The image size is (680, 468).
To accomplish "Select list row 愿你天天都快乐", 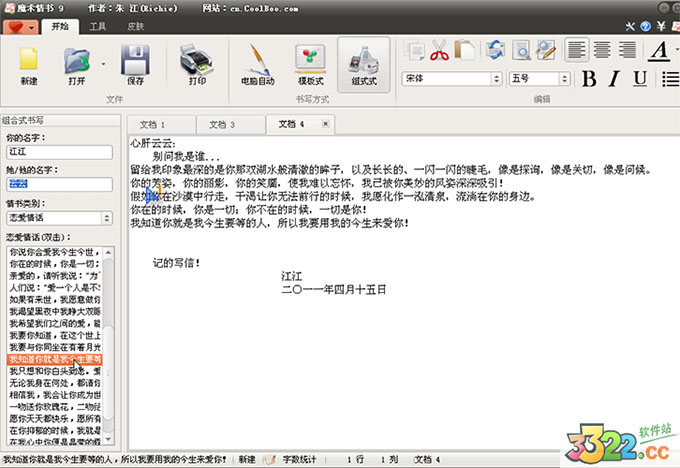I will coord(55,419).
